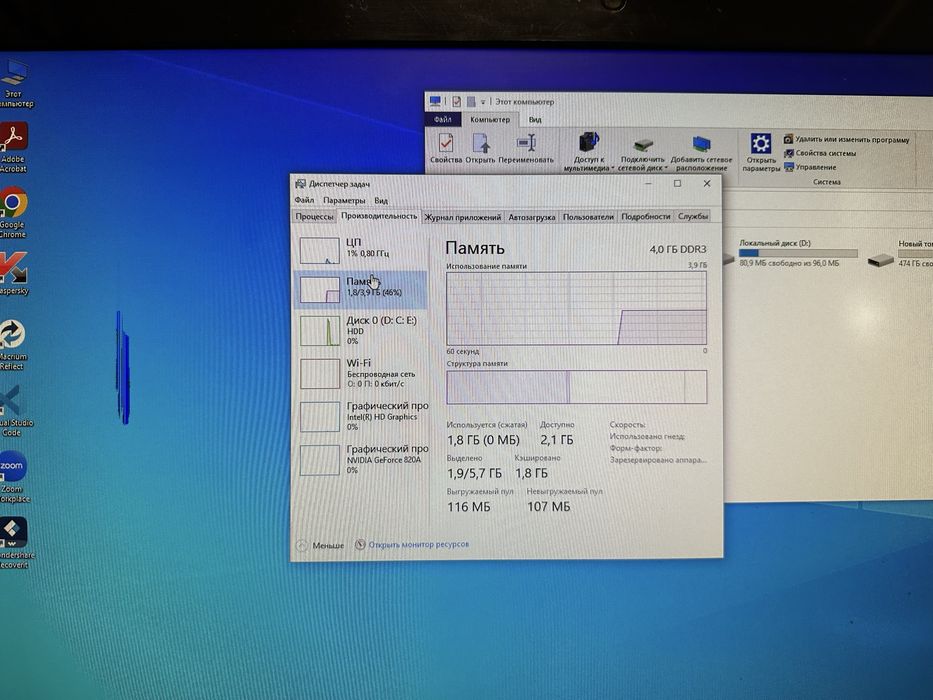Screen dimensions: 933x700
Task: Open quick access toolbar customize dropdown arrow
Action: coord(483,102)
